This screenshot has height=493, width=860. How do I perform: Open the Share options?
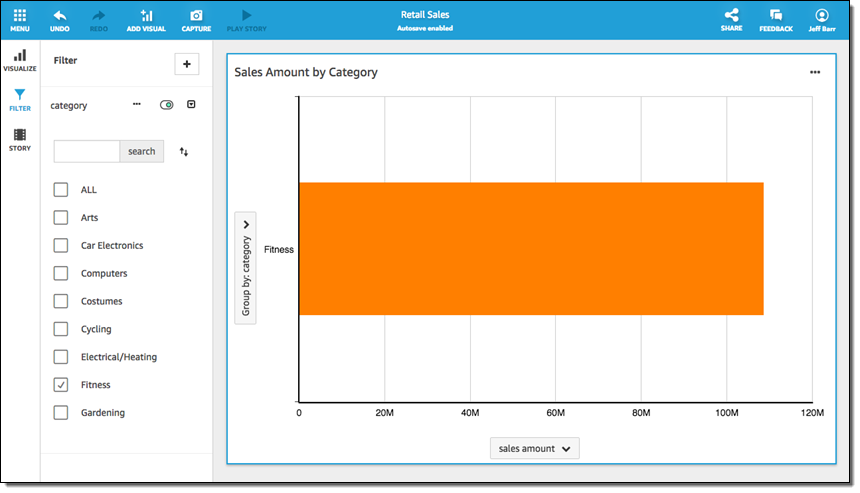pyautogui.click(x=731, y=17)
